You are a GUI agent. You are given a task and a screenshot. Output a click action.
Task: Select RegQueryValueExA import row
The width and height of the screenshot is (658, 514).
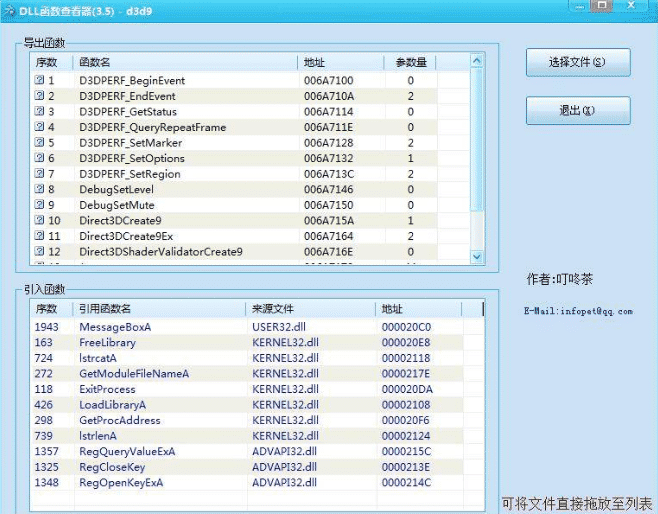click(x=248, y=451)
